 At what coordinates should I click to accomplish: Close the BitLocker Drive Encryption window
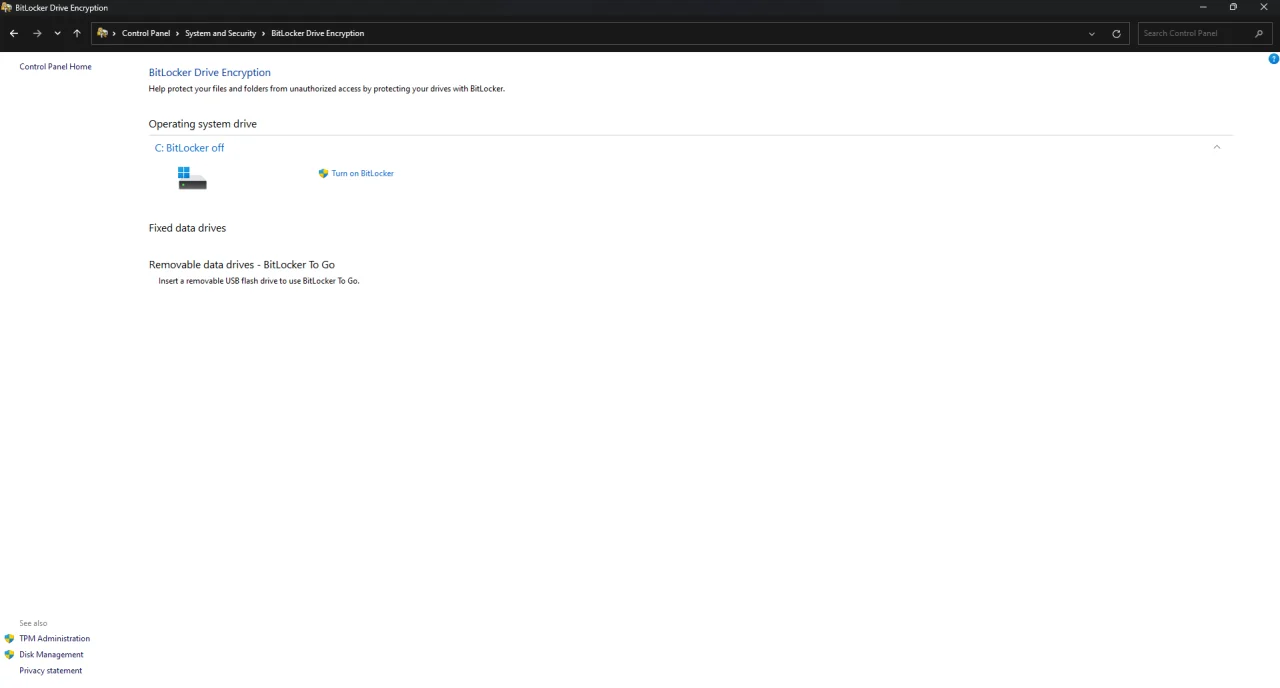tap(1264, 7)
